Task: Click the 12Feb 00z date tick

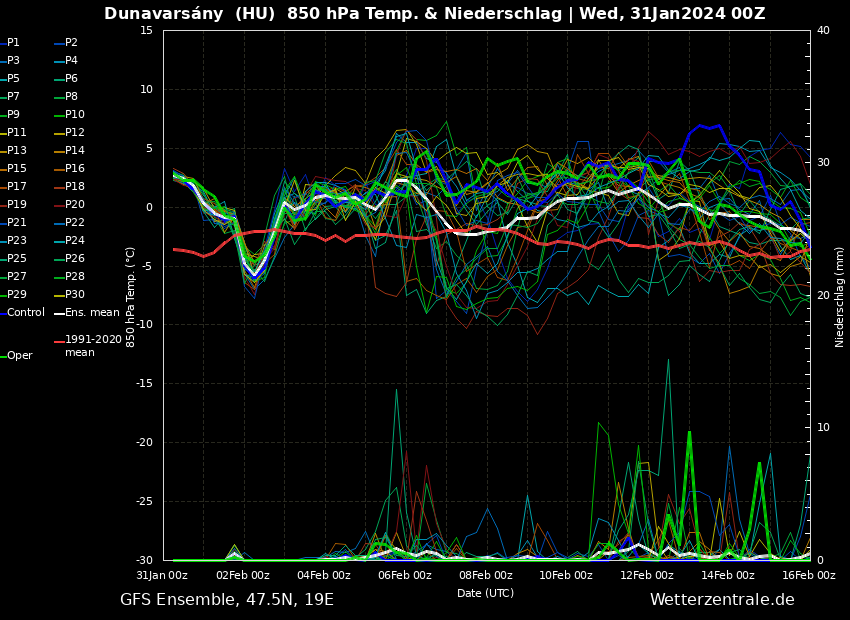Action: (646, 575)
